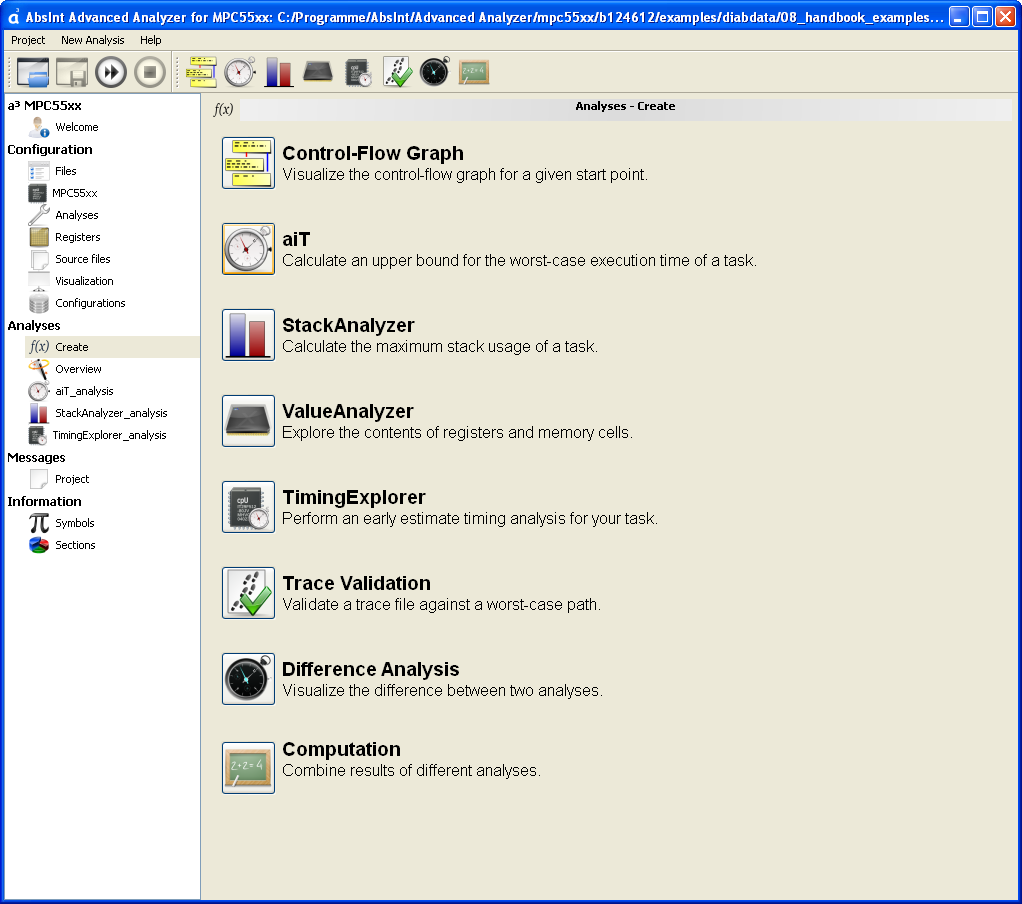Click Trace Validation checkmark toolbar icon
The width and height of the screenshot is (1022, 904).
[x=397, y=72]
